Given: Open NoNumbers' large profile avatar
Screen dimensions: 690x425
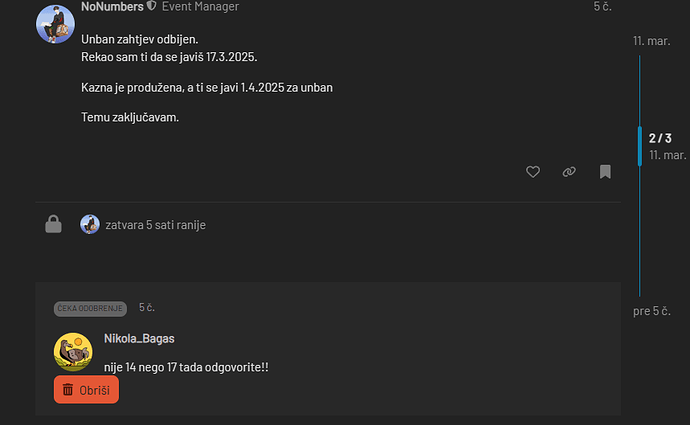Looking at the screenshot, I should click(x=55, y=24).
